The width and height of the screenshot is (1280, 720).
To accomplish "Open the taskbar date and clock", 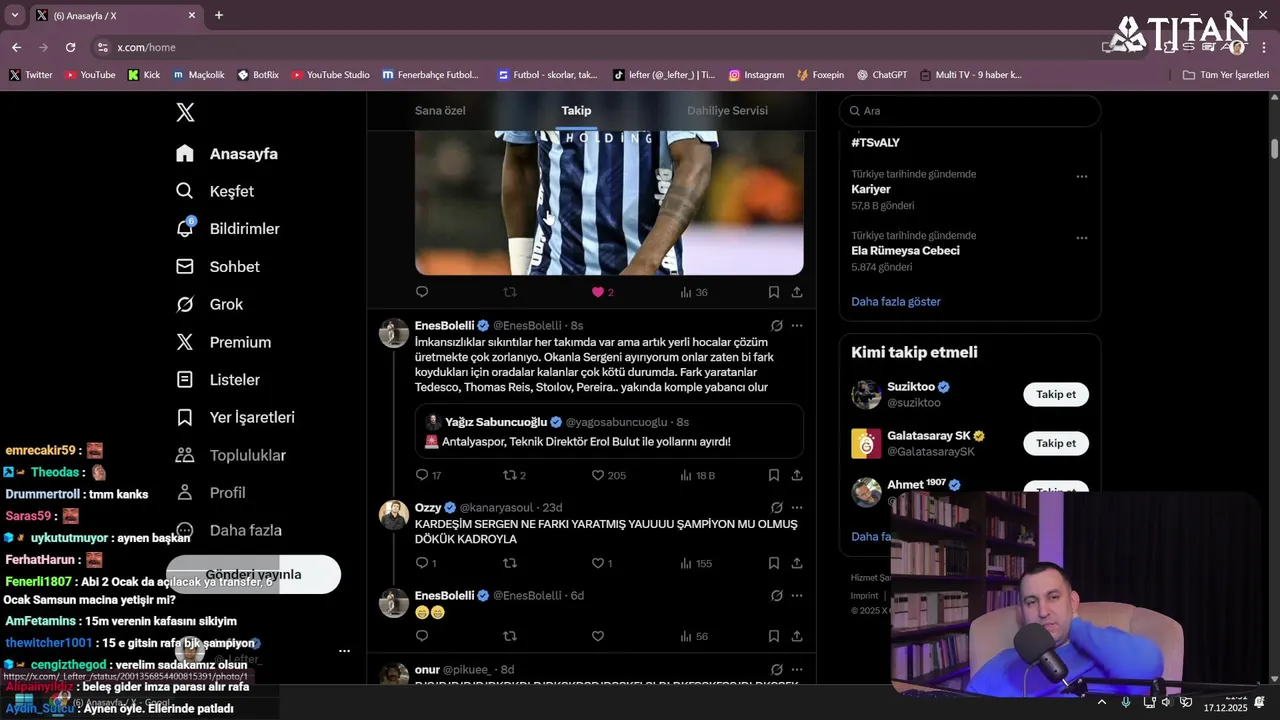I will tap(1224, 702).
